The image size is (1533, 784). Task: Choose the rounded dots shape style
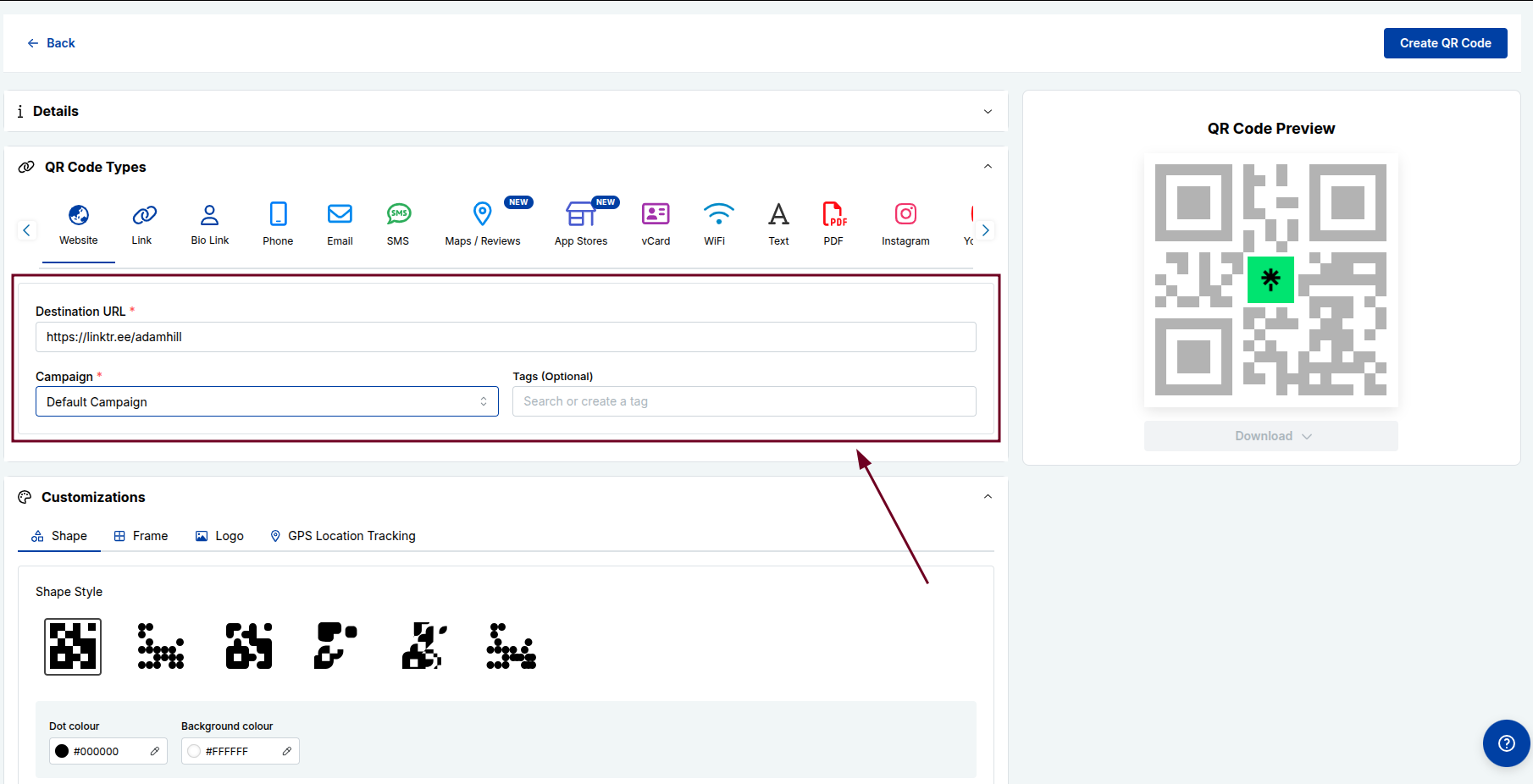[x=161, y=646]
